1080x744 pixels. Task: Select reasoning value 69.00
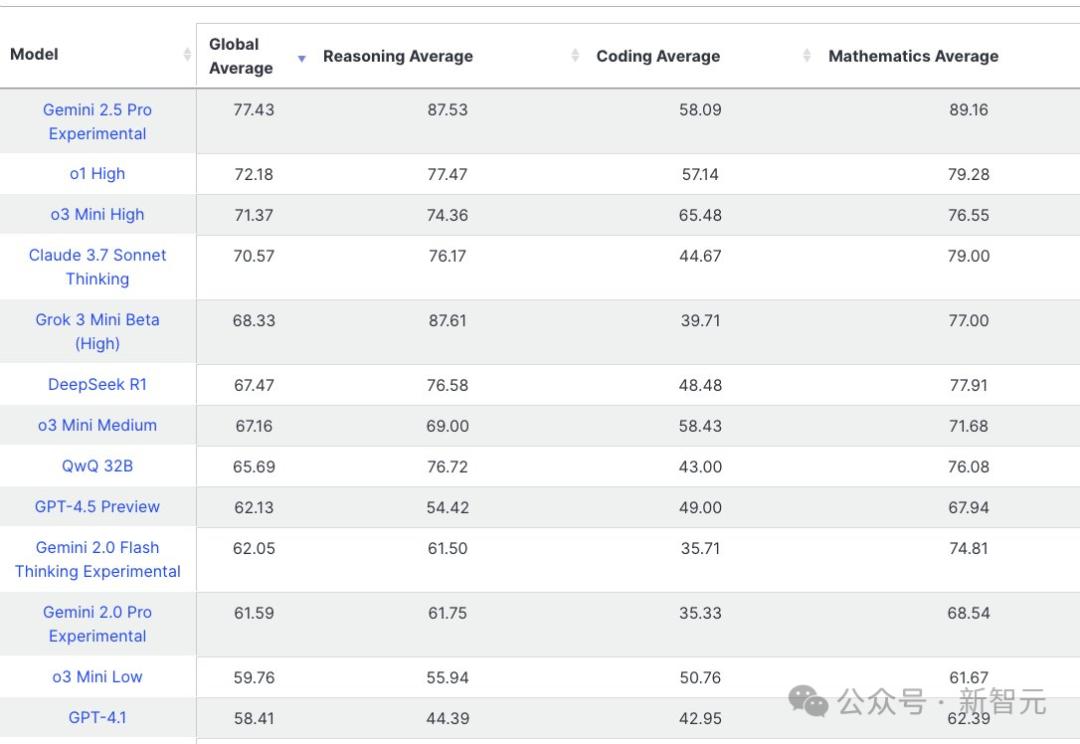447,426
